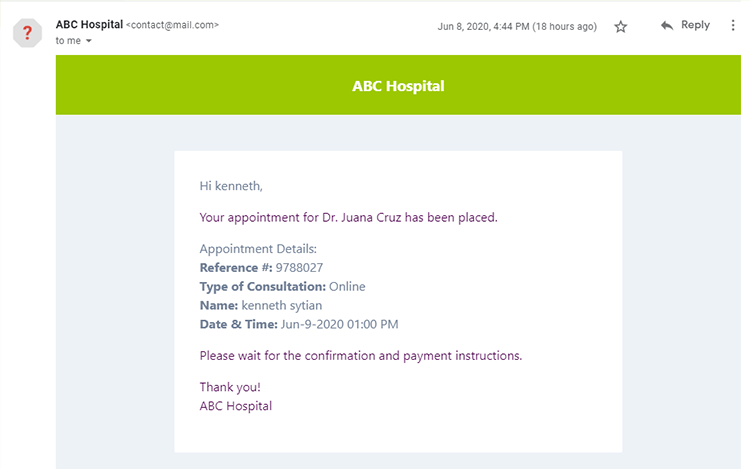
Task: Open the three-dot more options menu
Action: click(x=733, y=26)
